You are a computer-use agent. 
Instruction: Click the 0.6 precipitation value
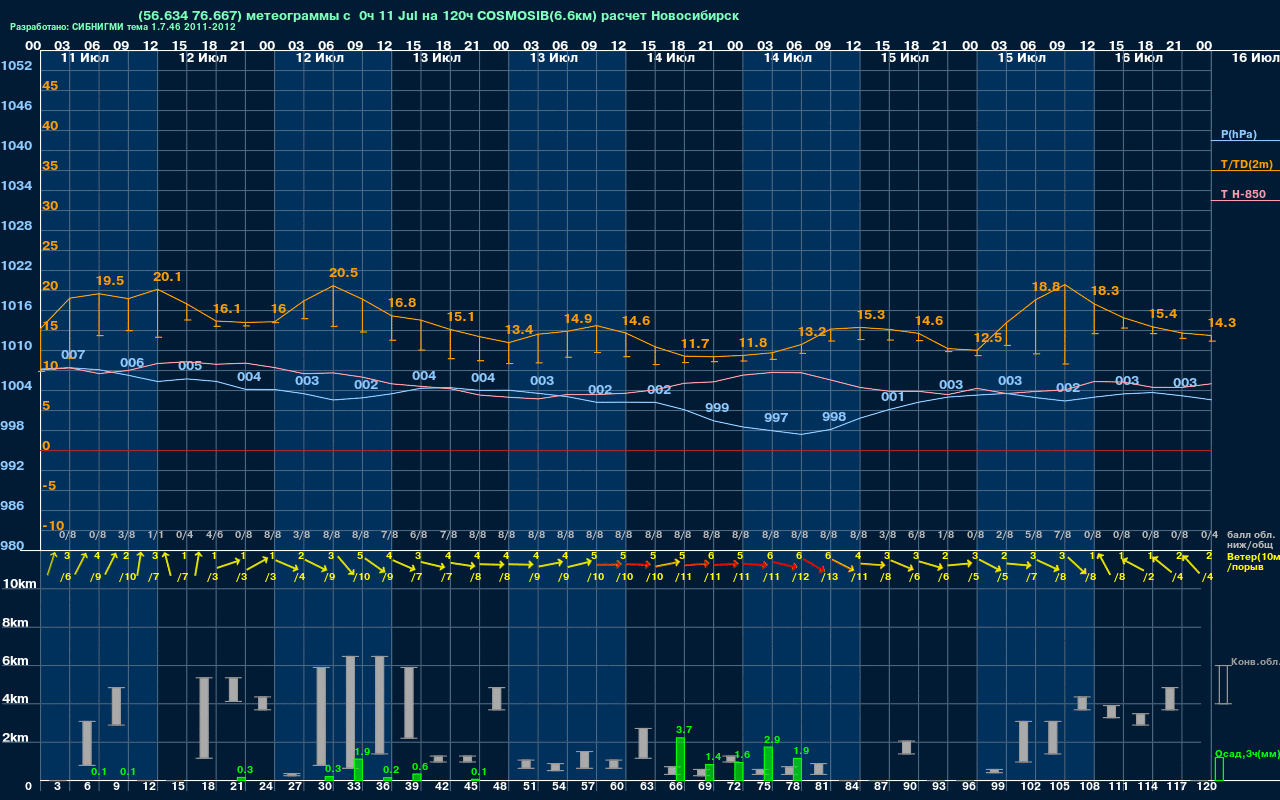[x=420, y=767]
